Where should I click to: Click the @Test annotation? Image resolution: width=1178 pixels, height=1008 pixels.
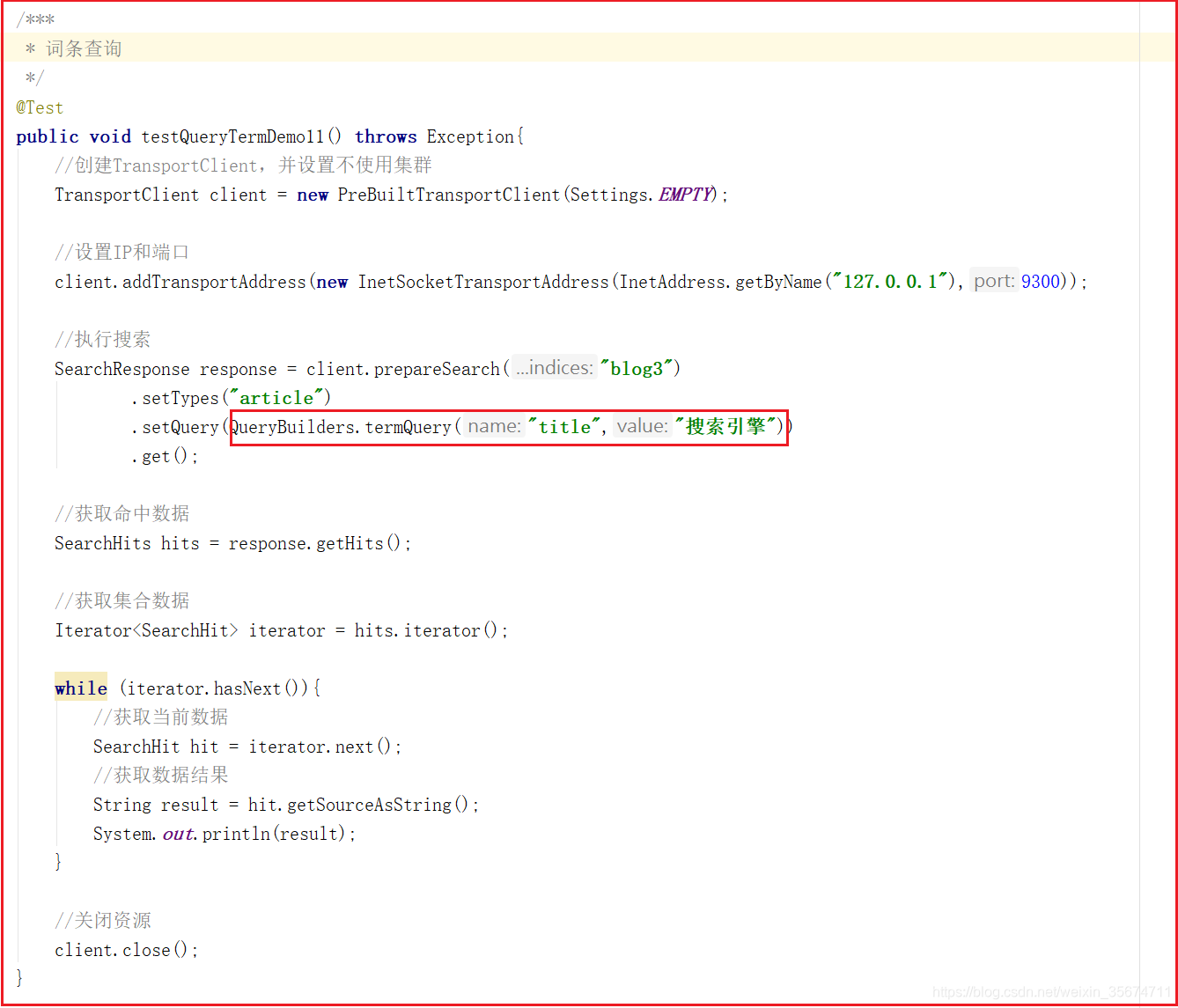40,107
